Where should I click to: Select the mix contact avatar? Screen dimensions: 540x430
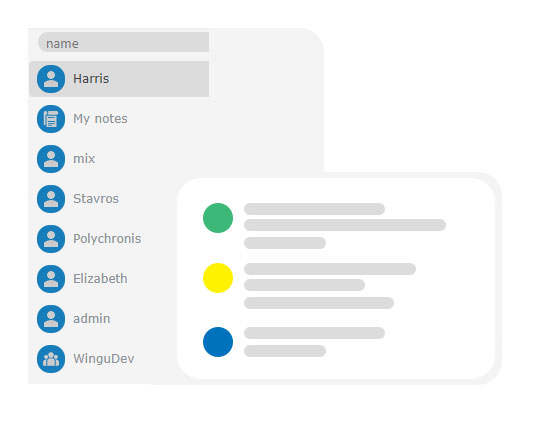[x=51, y=159]
